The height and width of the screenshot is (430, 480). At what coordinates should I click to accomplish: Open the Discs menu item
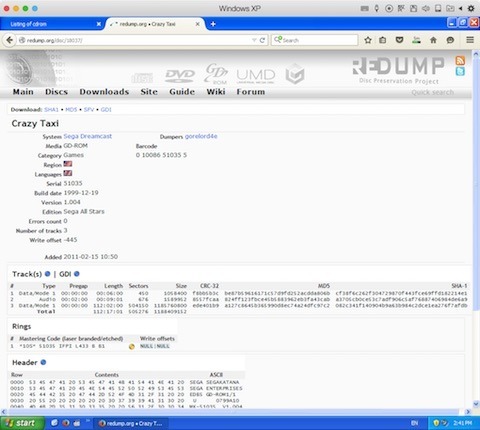tap(56, 92)
